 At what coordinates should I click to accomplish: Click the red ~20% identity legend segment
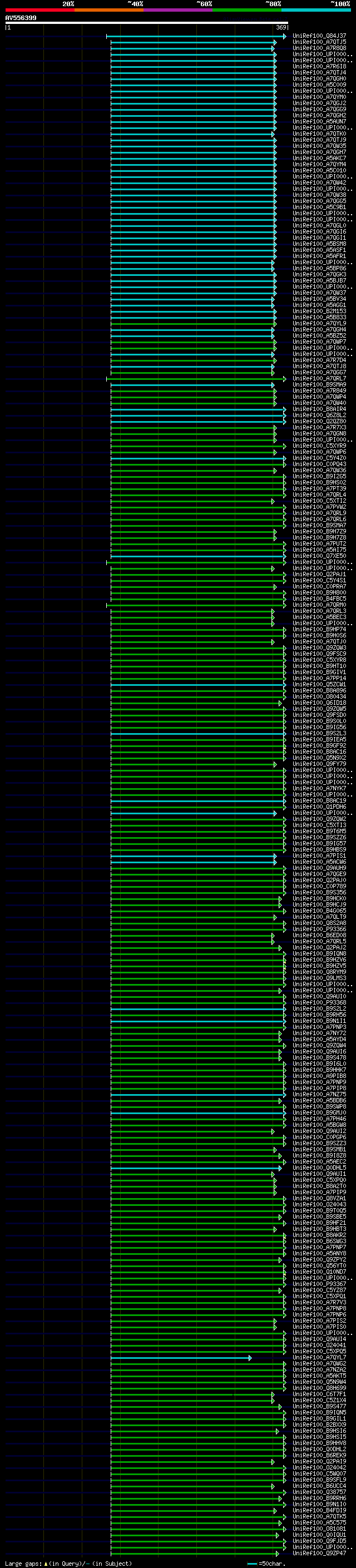39,10
